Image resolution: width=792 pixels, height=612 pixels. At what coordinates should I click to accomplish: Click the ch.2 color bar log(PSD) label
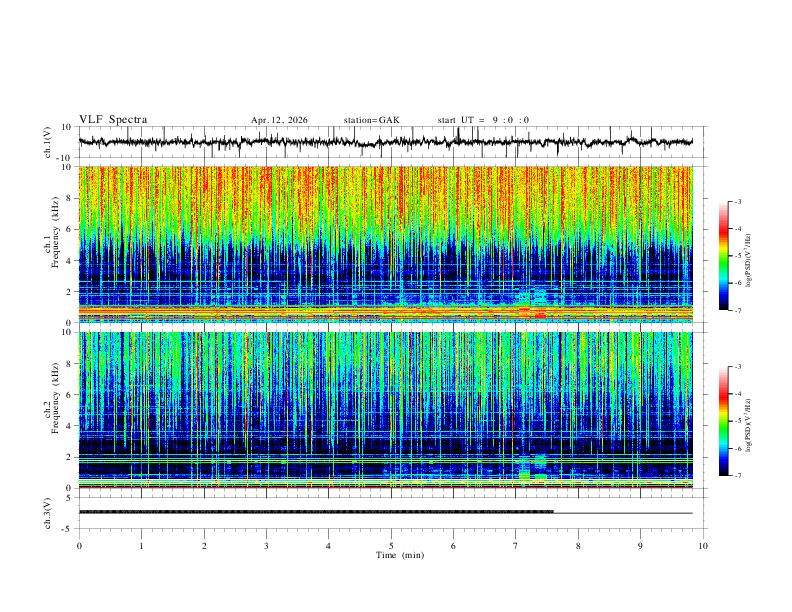(x=749, y=425)
